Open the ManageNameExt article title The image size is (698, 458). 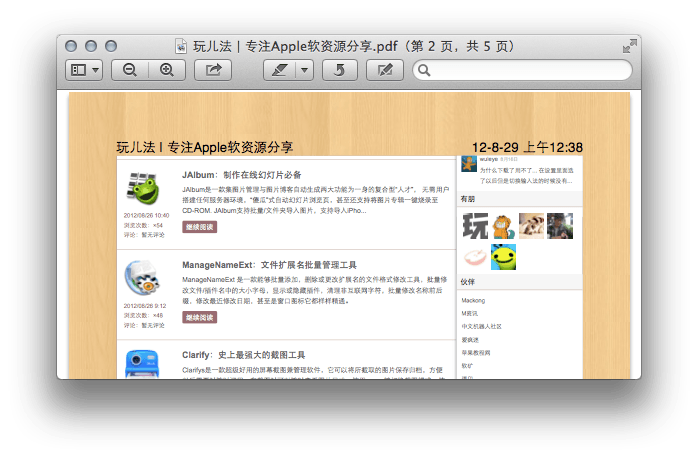pyautogui.click(x=269, y=265)
